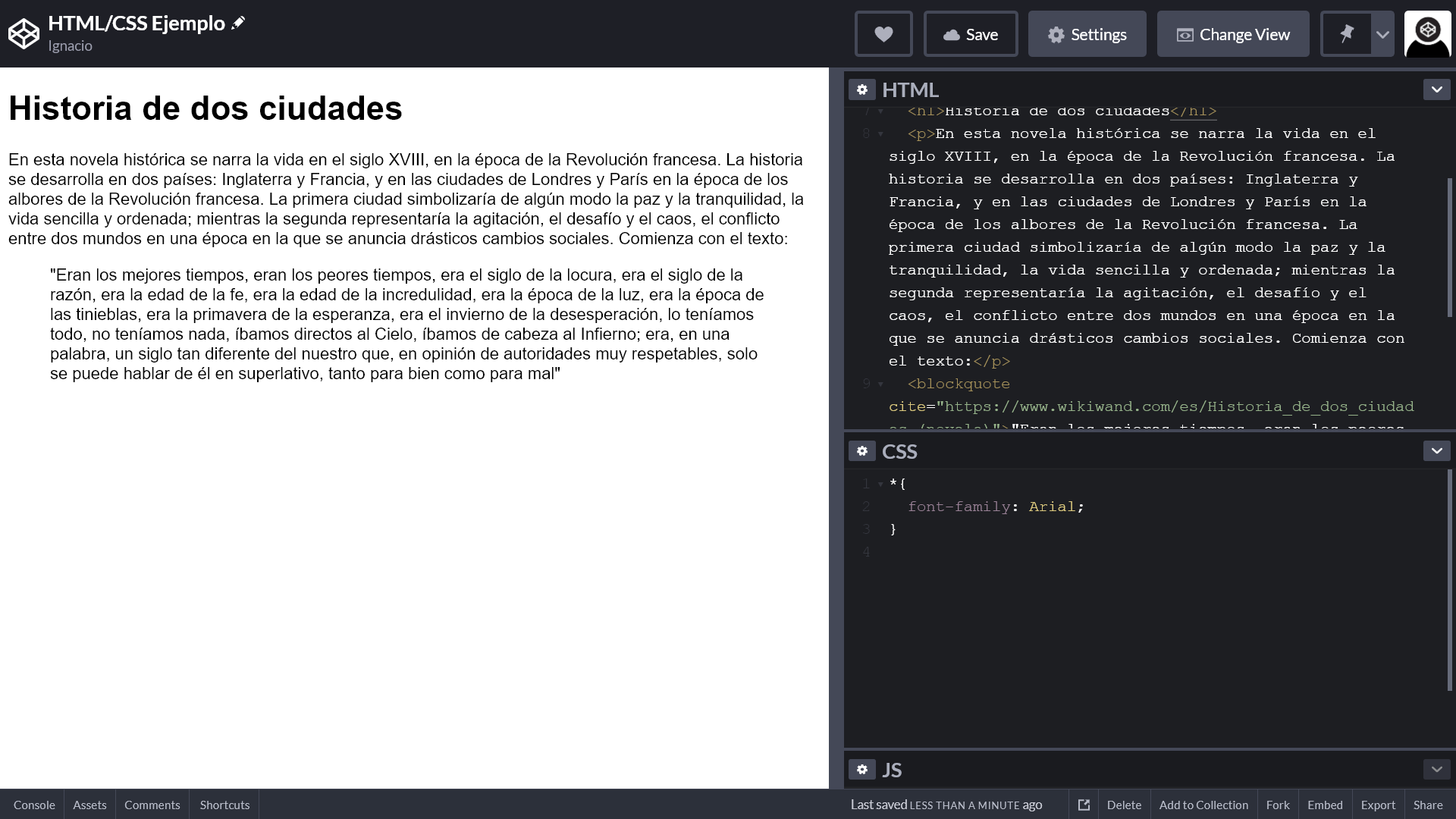Click the CodePen logo icon

point(24,34)
